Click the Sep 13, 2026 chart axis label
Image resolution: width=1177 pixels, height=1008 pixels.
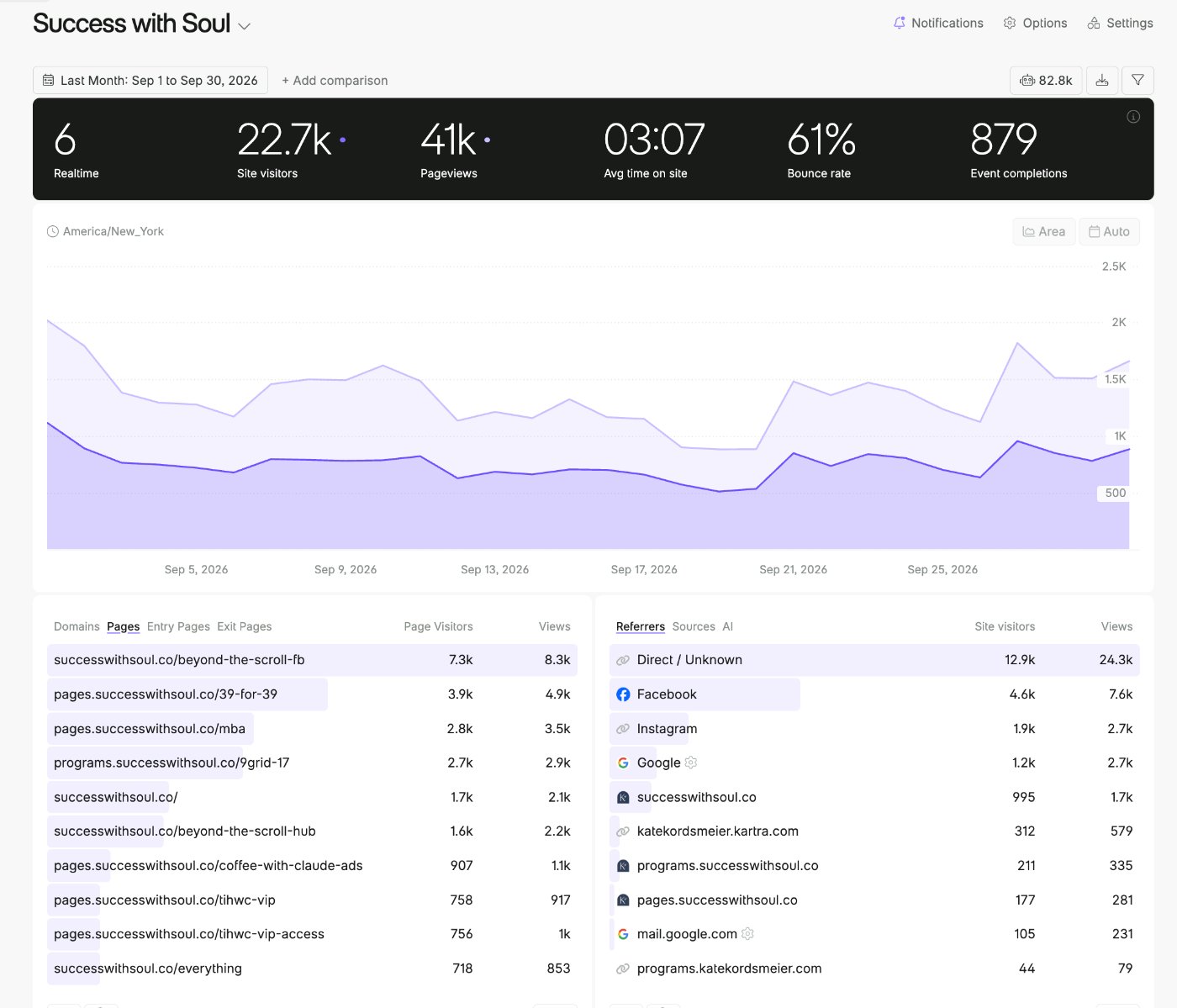click(495, 569)
